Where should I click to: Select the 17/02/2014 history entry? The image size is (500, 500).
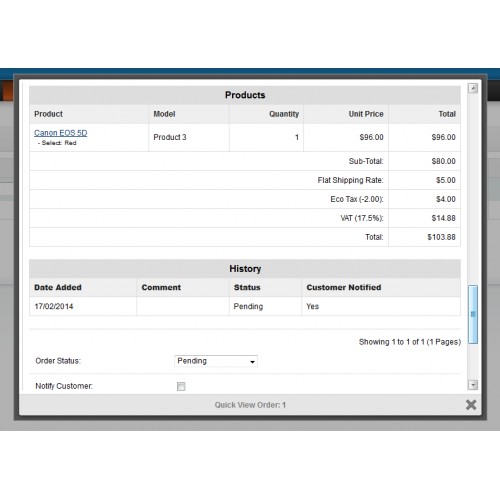click(245, 306)
